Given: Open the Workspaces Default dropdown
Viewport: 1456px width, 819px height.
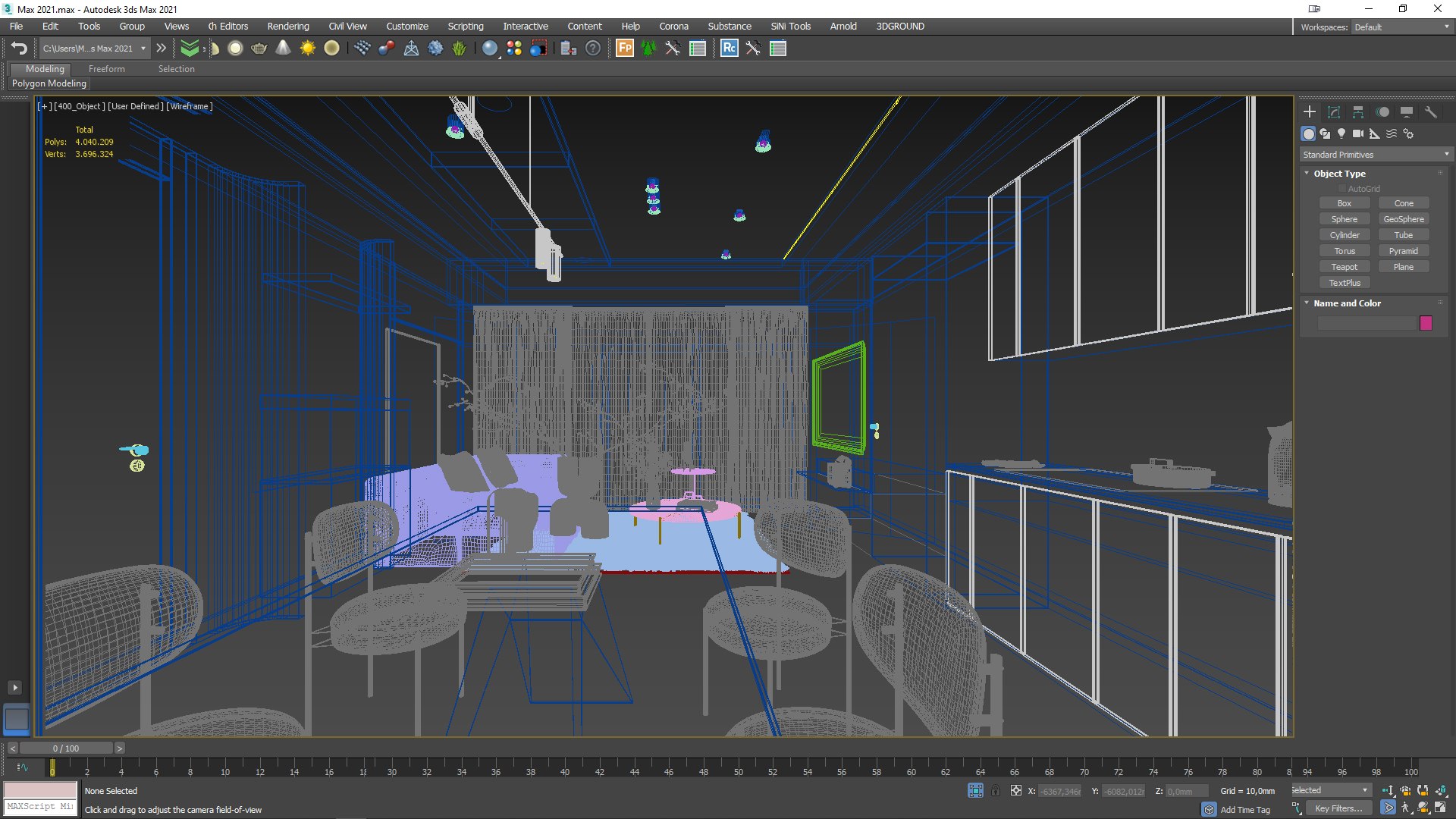Looking at the screenshot, I should 1401,27.
